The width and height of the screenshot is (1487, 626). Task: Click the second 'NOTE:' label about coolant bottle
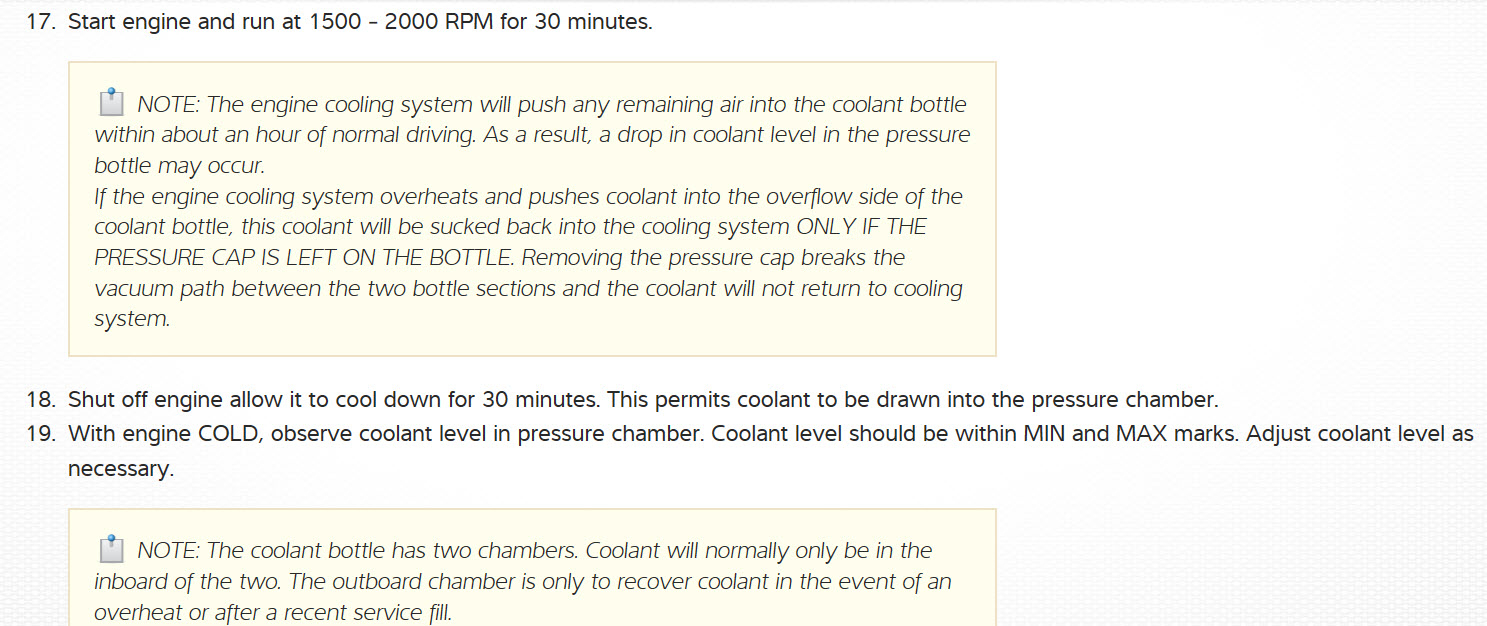[x=168, y=551]
